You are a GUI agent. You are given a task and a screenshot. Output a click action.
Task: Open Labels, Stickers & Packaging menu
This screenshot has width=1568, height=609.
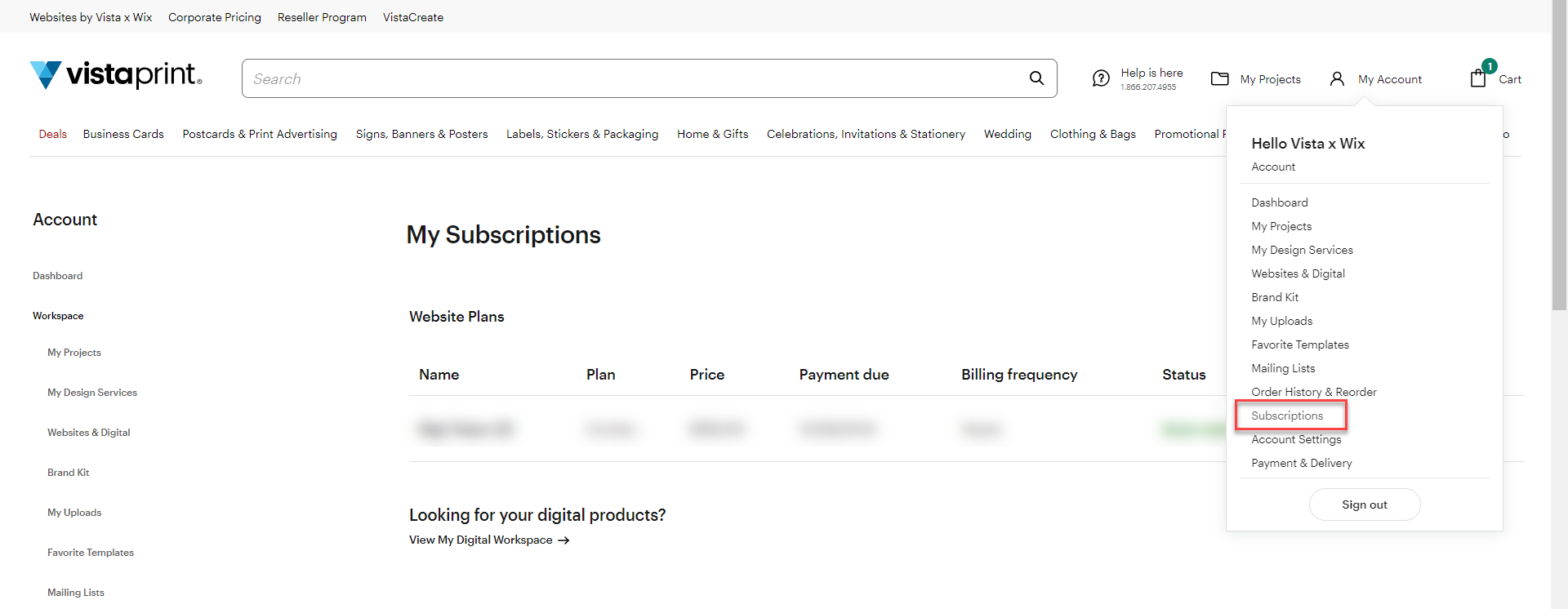(x=582, y=134)
